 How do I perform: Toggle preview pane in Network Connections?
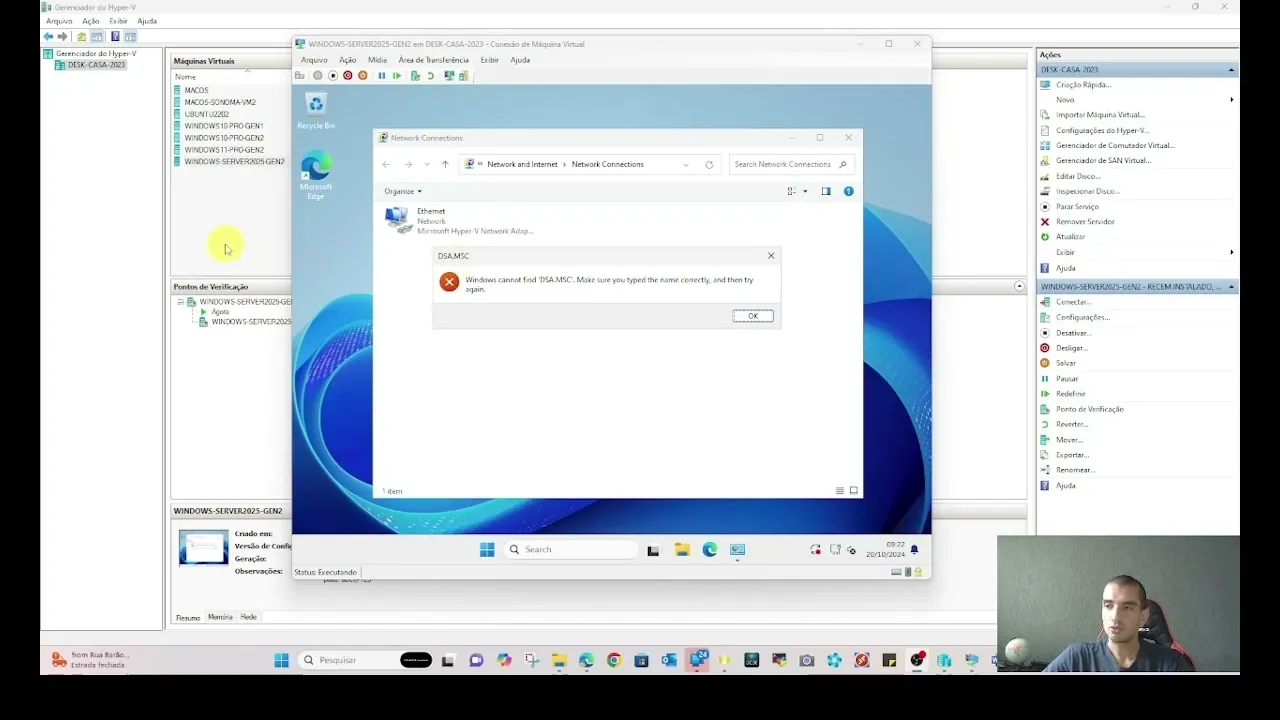coord(826,191)
